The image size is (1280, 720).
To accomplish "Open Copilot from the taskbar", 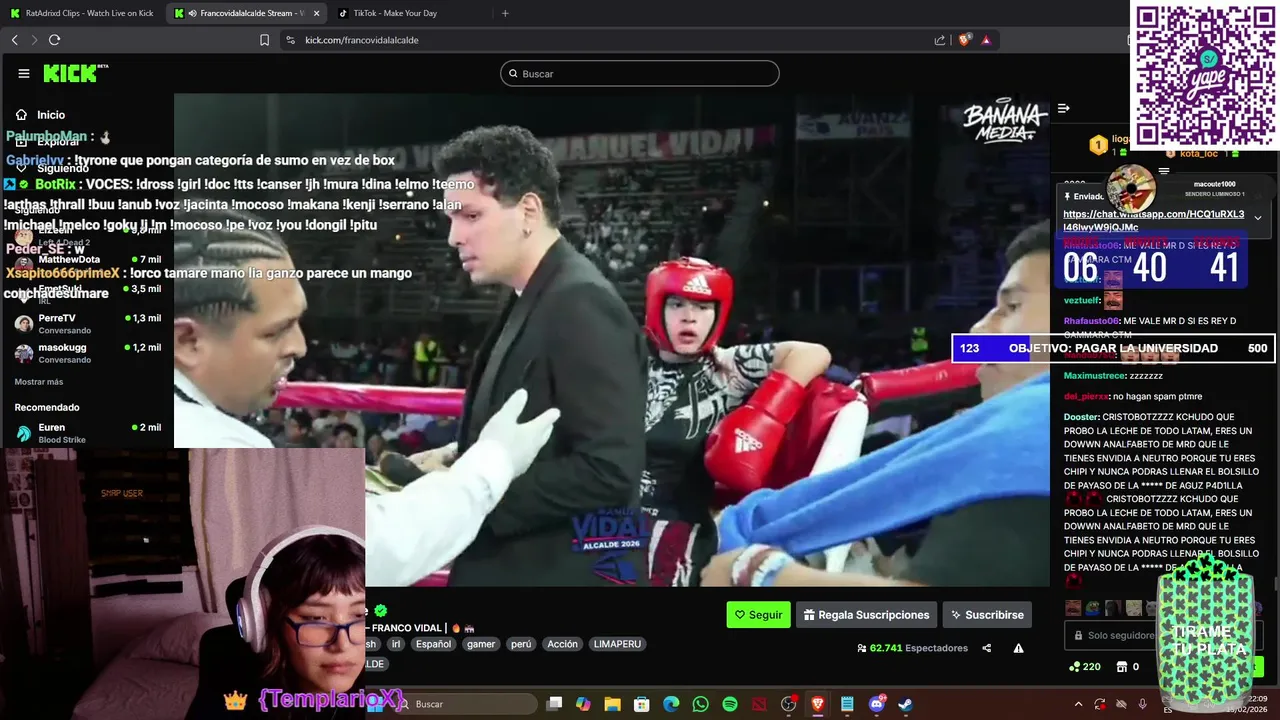I will (584, 704).
